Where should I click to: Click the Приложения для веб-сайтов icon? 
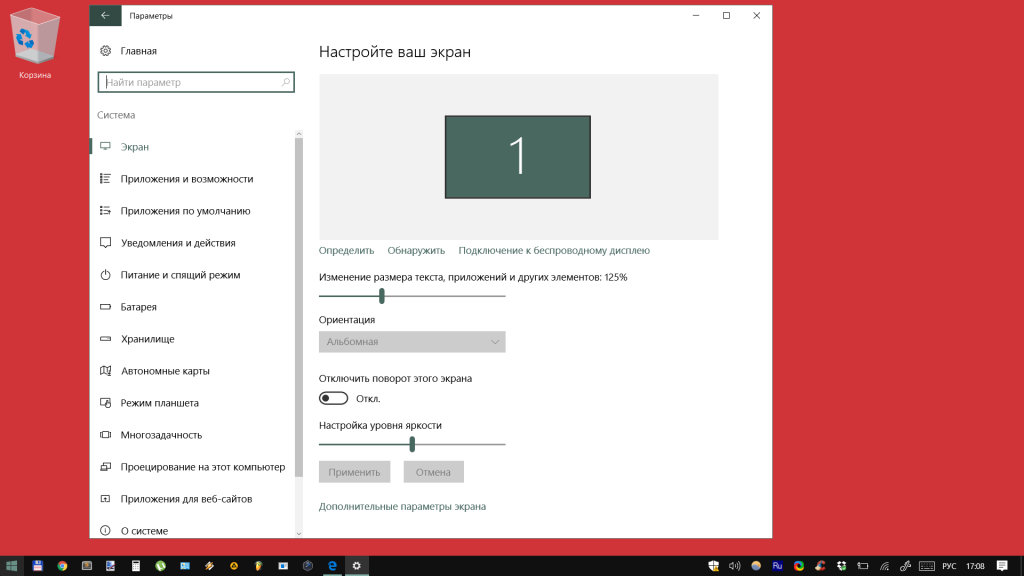coord(105,499)
